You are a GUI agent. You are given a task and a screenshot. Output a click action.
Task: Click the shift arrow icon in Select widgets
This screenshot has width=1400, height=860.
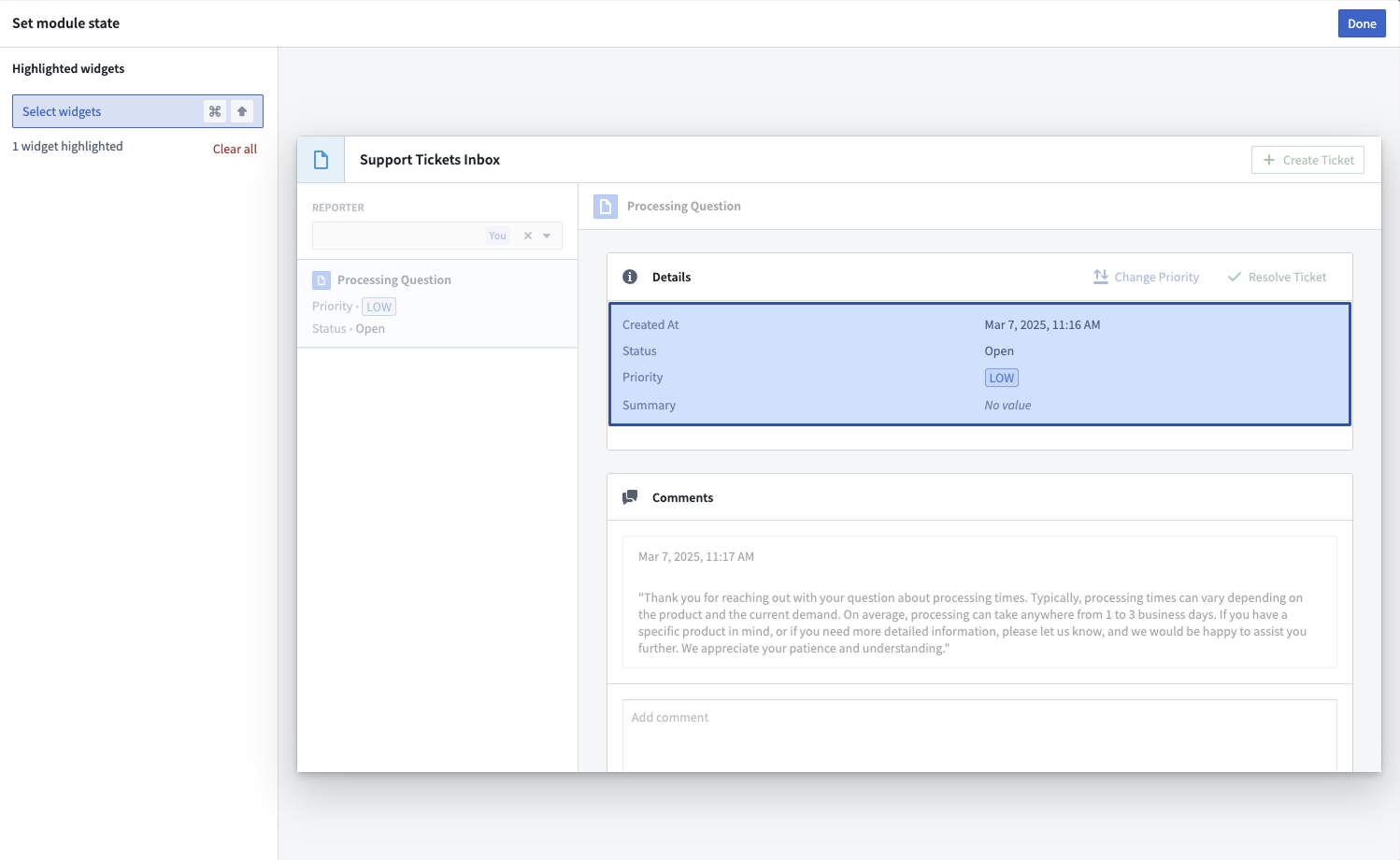pos(242,111)
